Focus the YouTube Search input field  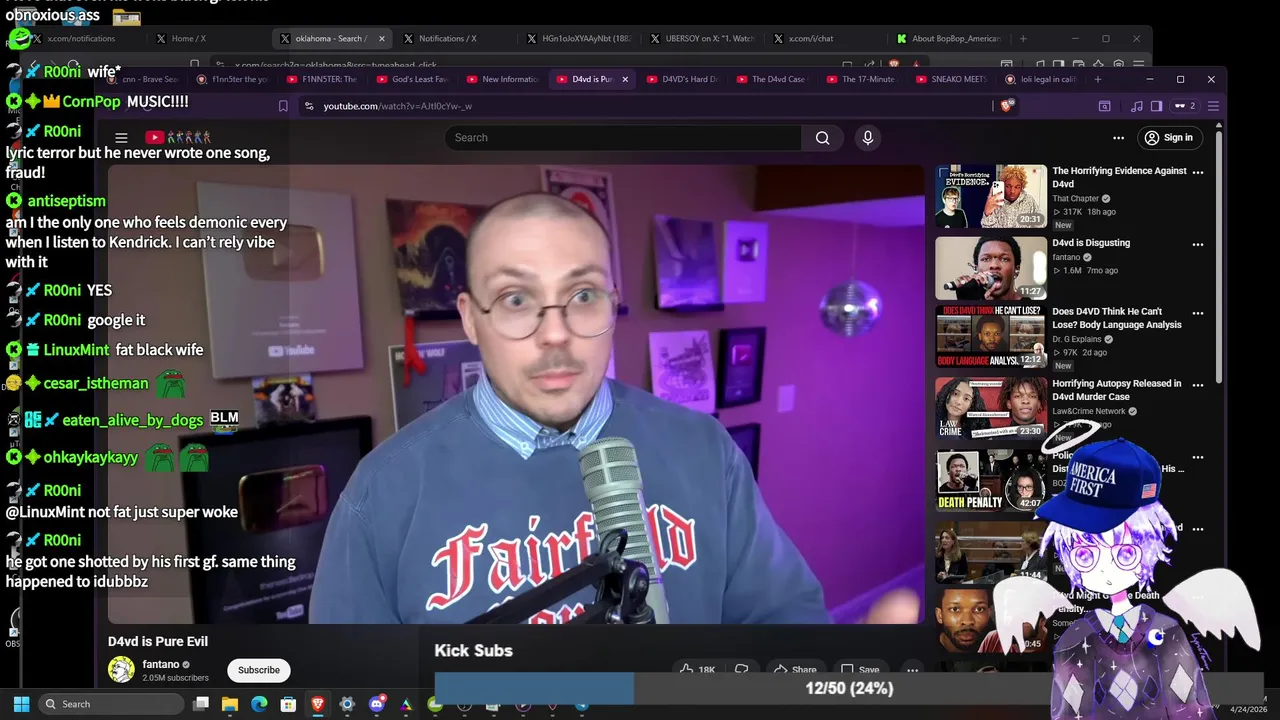click(x=623, y=138)
